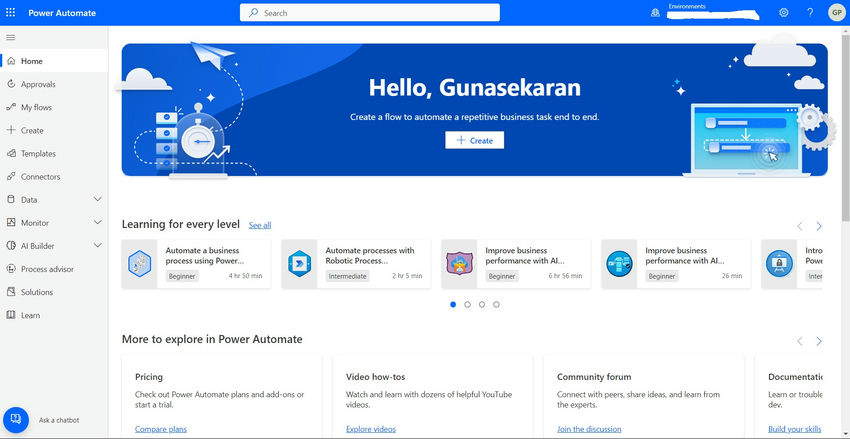The image size is (850, 439).
Task: Click the 26 min course icon
Action: pyautogui.click(x=619, y=264)
